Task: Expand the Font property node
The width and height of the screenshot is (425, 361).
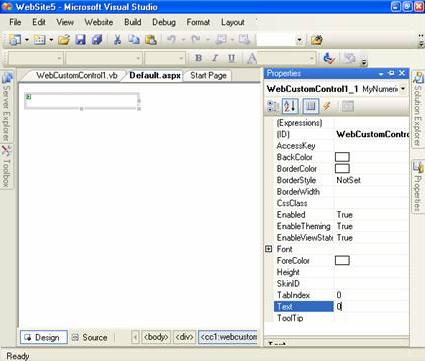Action: 269,249
